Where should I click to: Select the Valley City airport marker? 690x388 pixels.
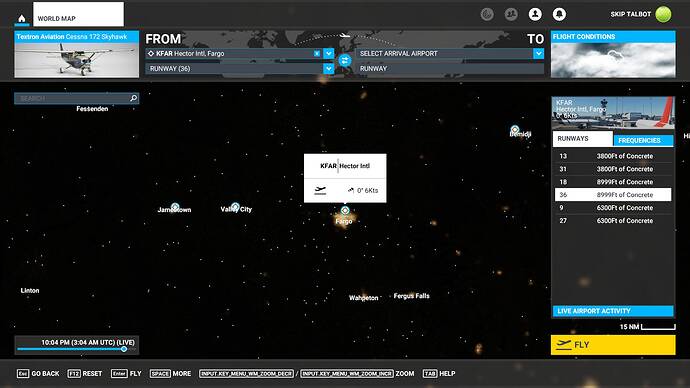click(235, 206)
